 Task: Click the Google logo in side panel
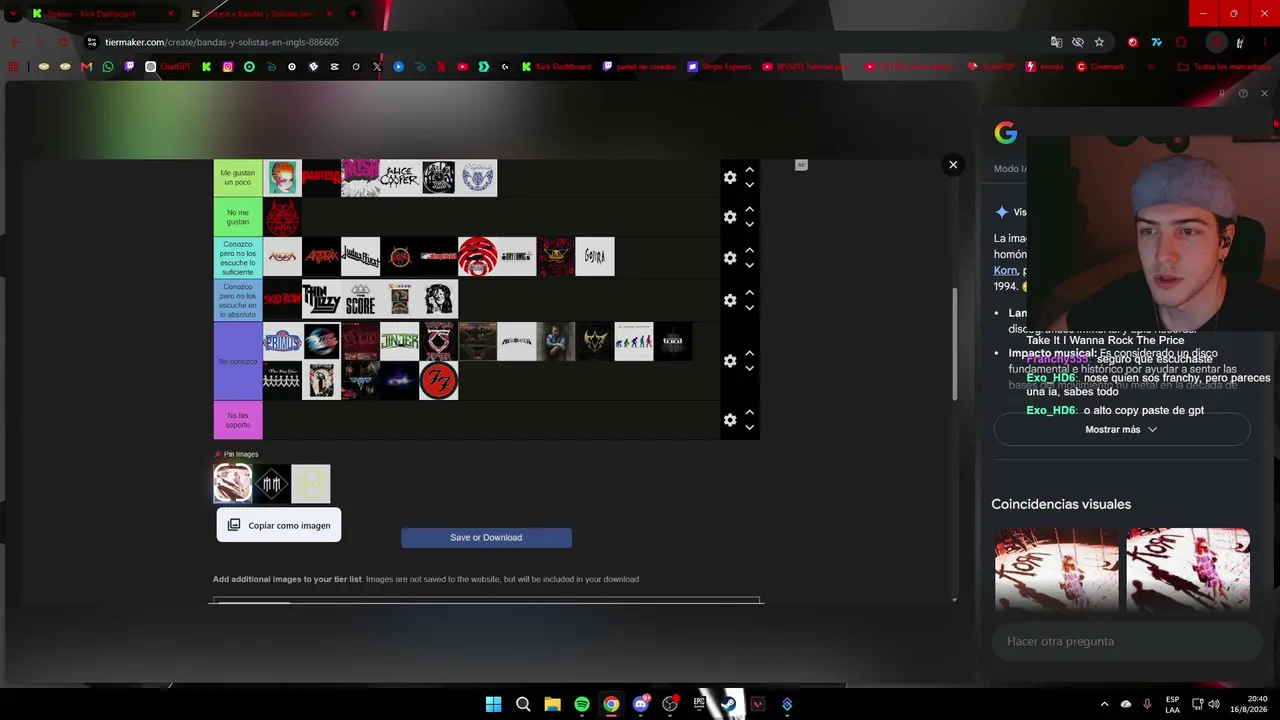click(1006, 132)
